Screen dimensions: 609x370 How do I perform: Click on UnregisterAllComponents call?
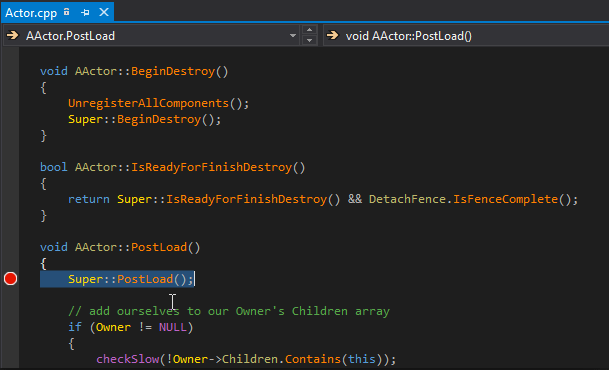(x=148, y=103)
